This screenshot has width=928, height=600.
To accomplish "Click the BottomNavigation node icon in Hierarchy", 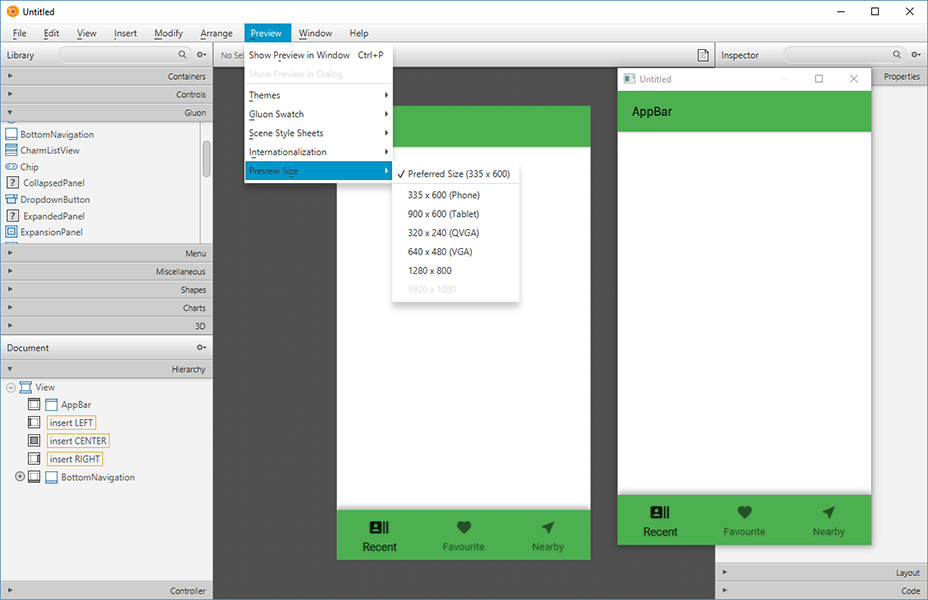I will 51,477.
